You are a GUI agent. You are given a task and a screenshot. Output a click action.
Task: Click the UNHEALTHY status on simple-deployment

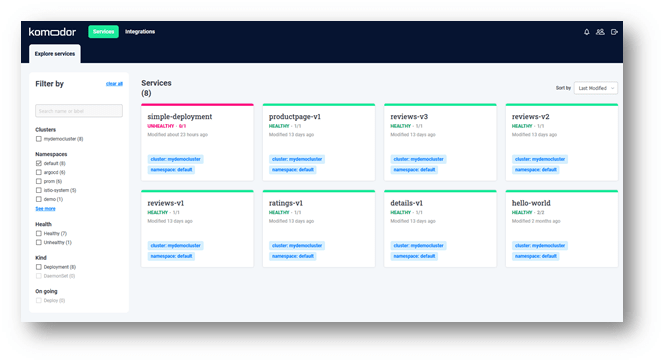pos(161,126)
